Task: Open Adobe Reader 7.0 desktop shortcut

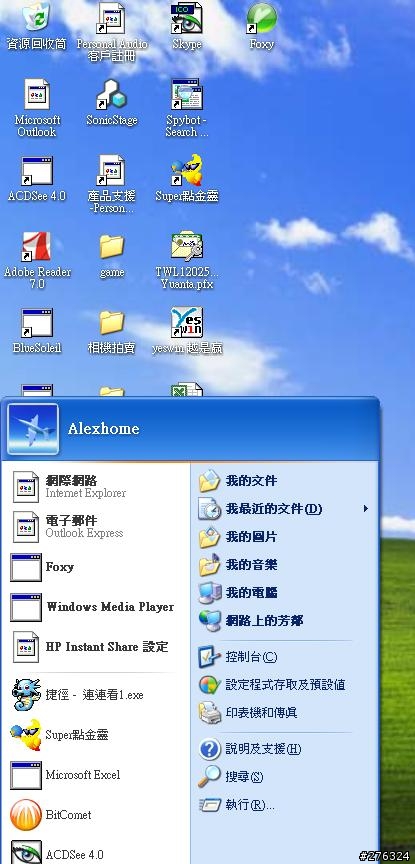Action: [x=37, y=260]
